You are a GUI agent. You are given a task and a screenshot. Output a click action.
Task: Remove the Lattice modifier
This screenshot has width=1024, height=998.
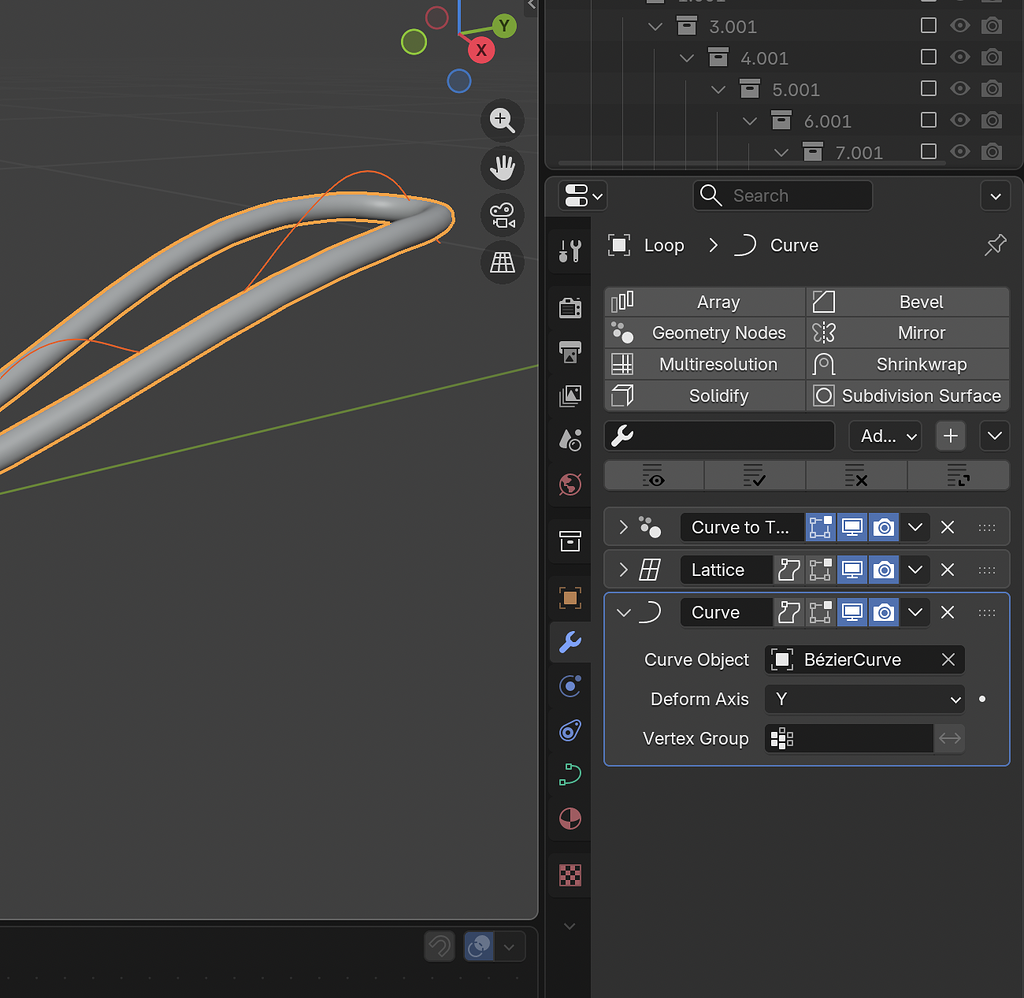(948, 570)
